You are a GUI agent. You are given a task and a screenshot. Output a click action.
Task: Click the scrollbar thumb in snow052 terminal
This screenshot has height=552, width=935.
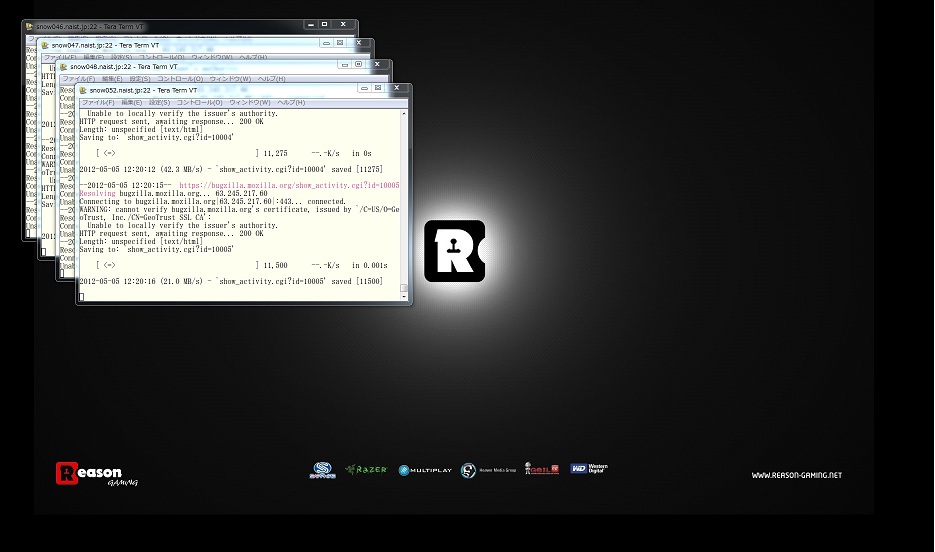tap(404, 288)
